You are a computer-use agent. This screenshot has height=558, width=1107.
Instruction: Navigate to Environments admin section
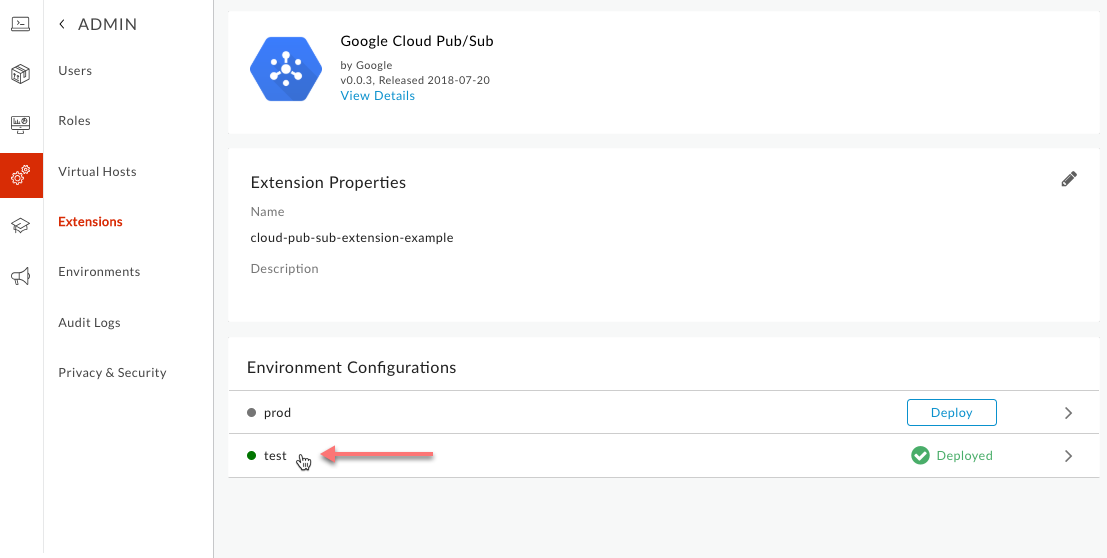point(99,272)
